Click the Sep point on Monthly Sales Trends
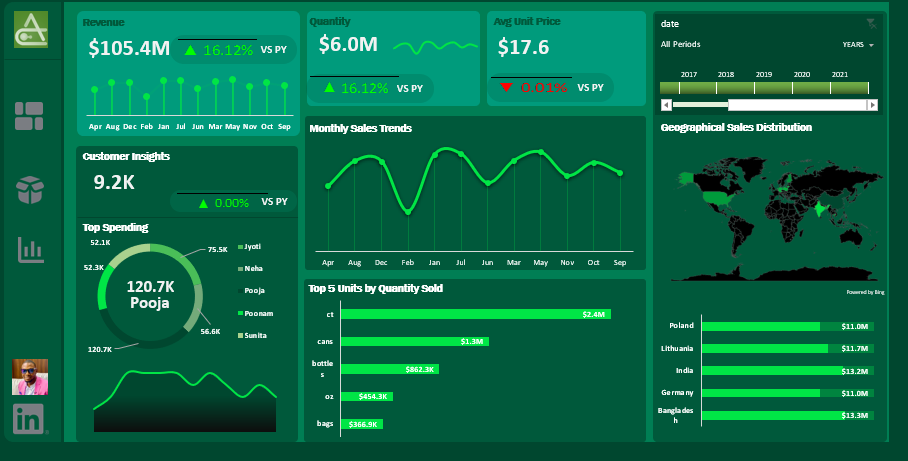The height and width of the screenshot is (461, 908). [620, 173]
